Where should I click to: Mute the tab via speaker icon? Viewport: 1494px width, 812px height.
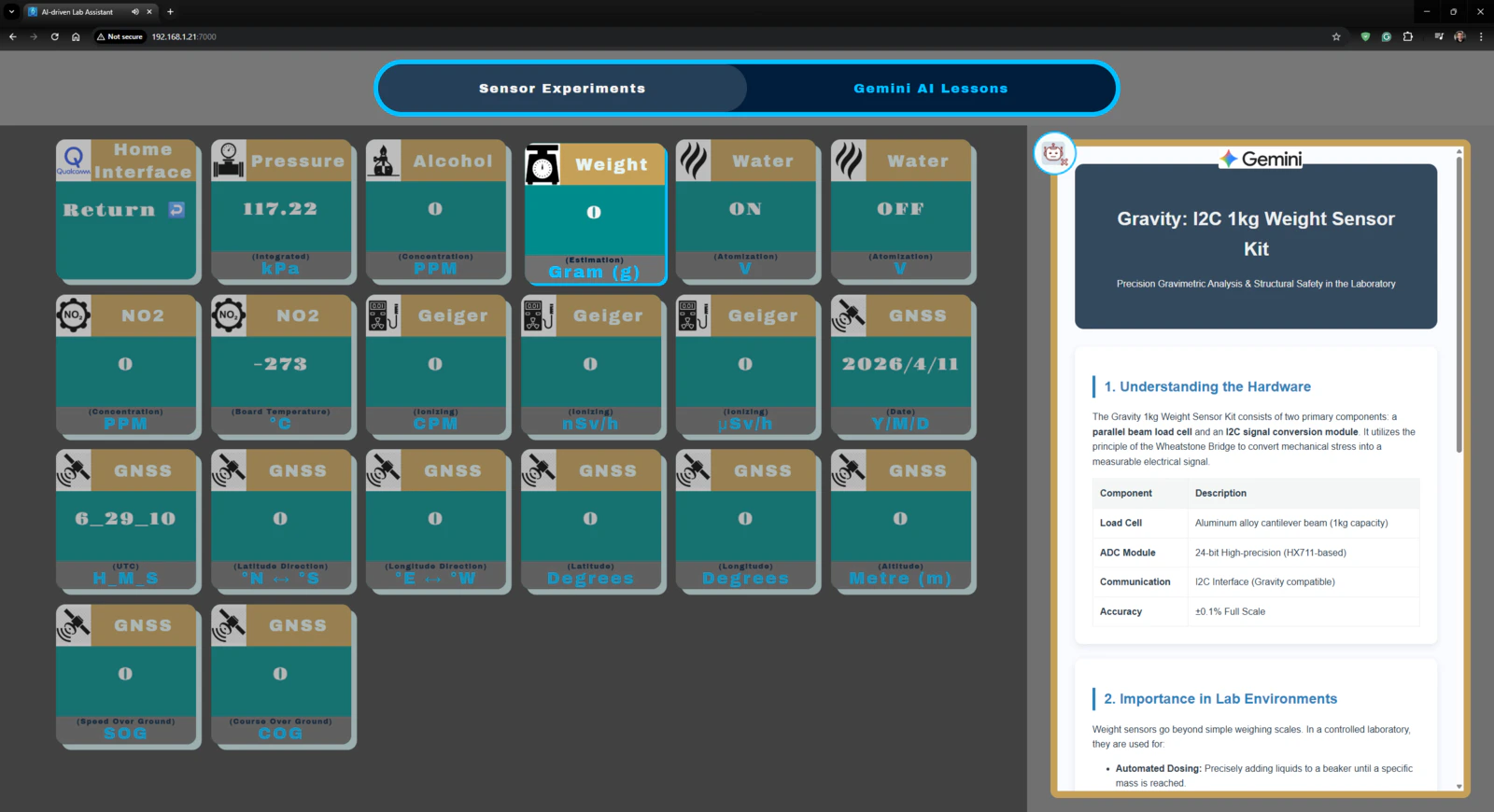(x=135, y=12)
